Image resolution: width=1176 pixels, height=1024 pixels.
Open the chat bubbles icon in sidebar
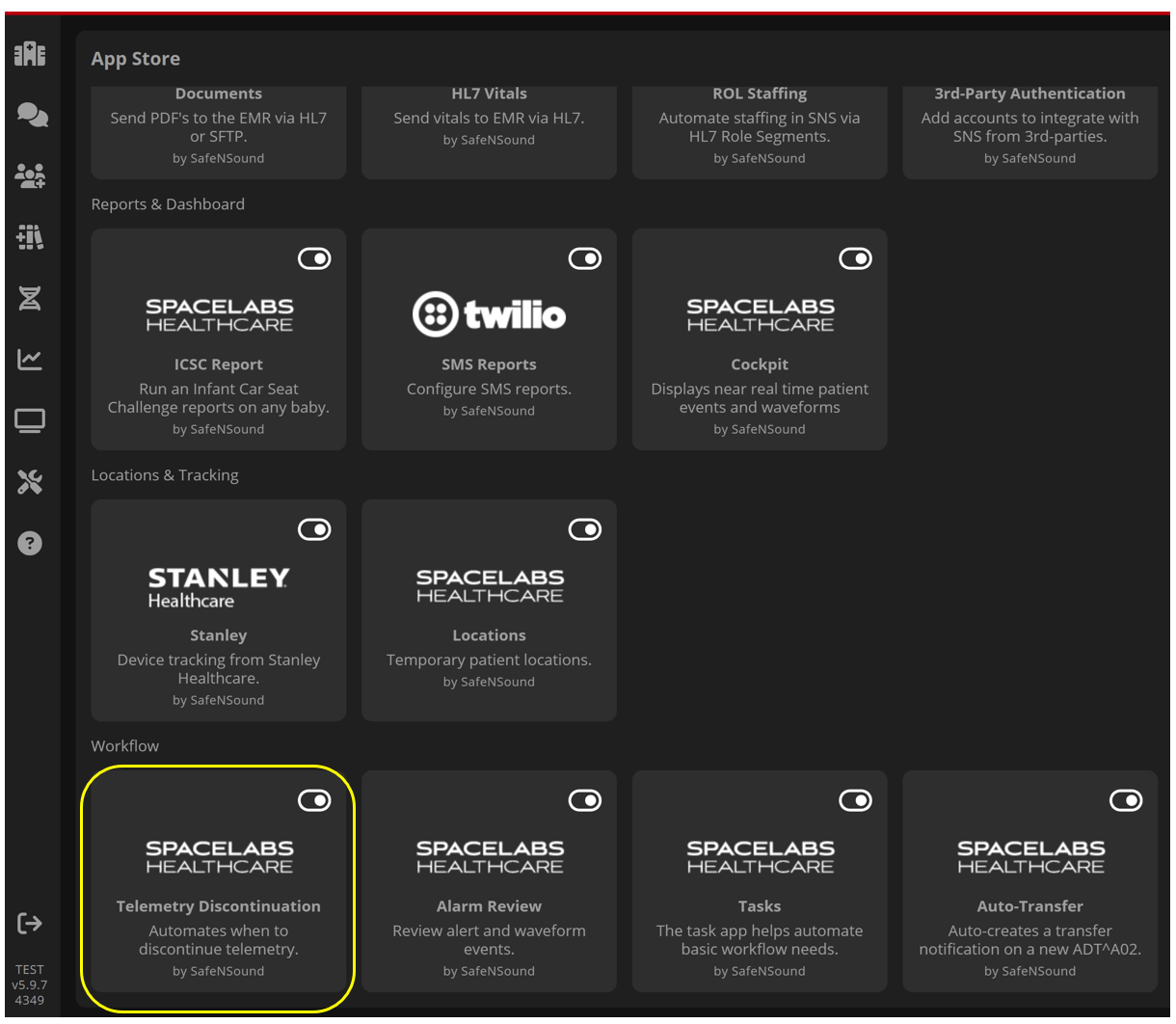(32, 115)
